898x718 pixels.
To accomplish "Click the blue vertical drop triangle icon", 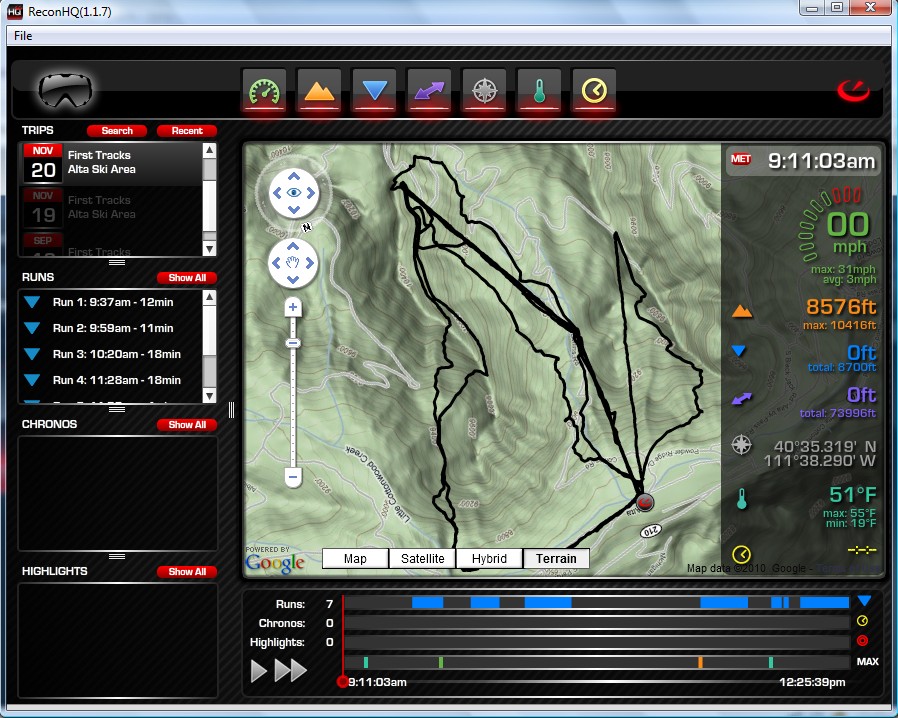I will pyautogui.click(x=374, y=91).
